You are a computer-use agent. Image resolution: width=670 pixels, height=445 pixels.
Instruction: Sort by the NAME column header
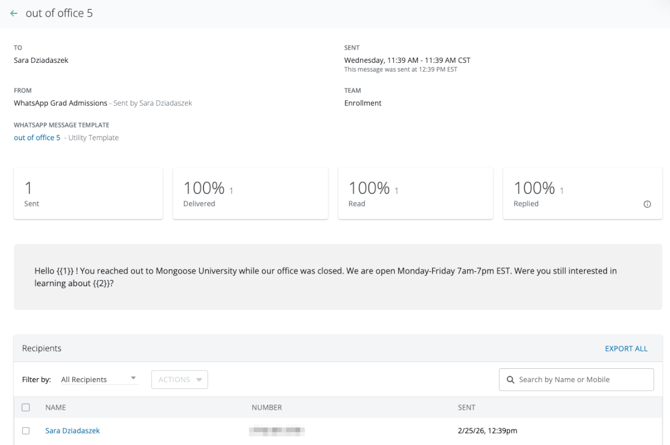coord(56,408)
